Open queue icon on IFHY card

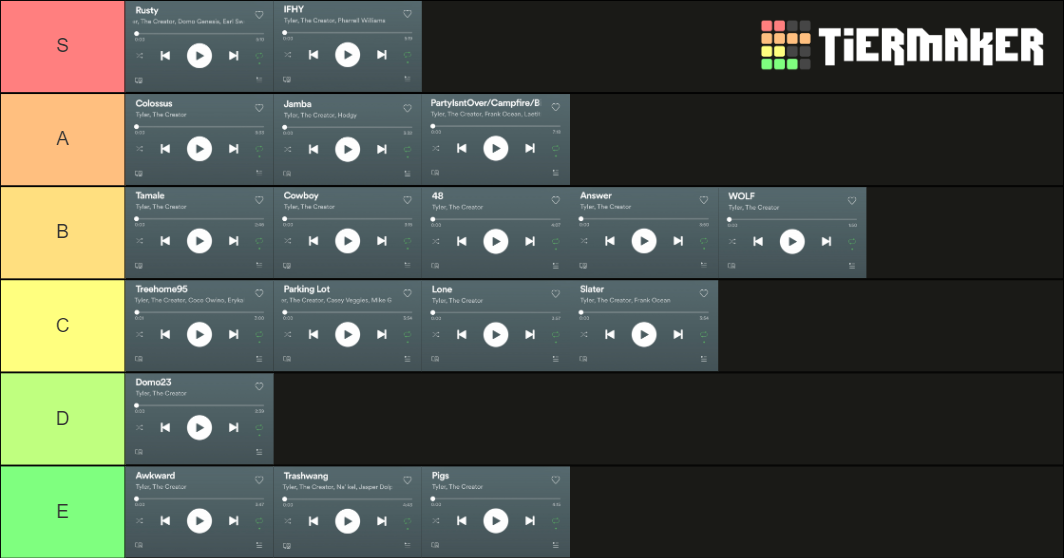point(407,79)
